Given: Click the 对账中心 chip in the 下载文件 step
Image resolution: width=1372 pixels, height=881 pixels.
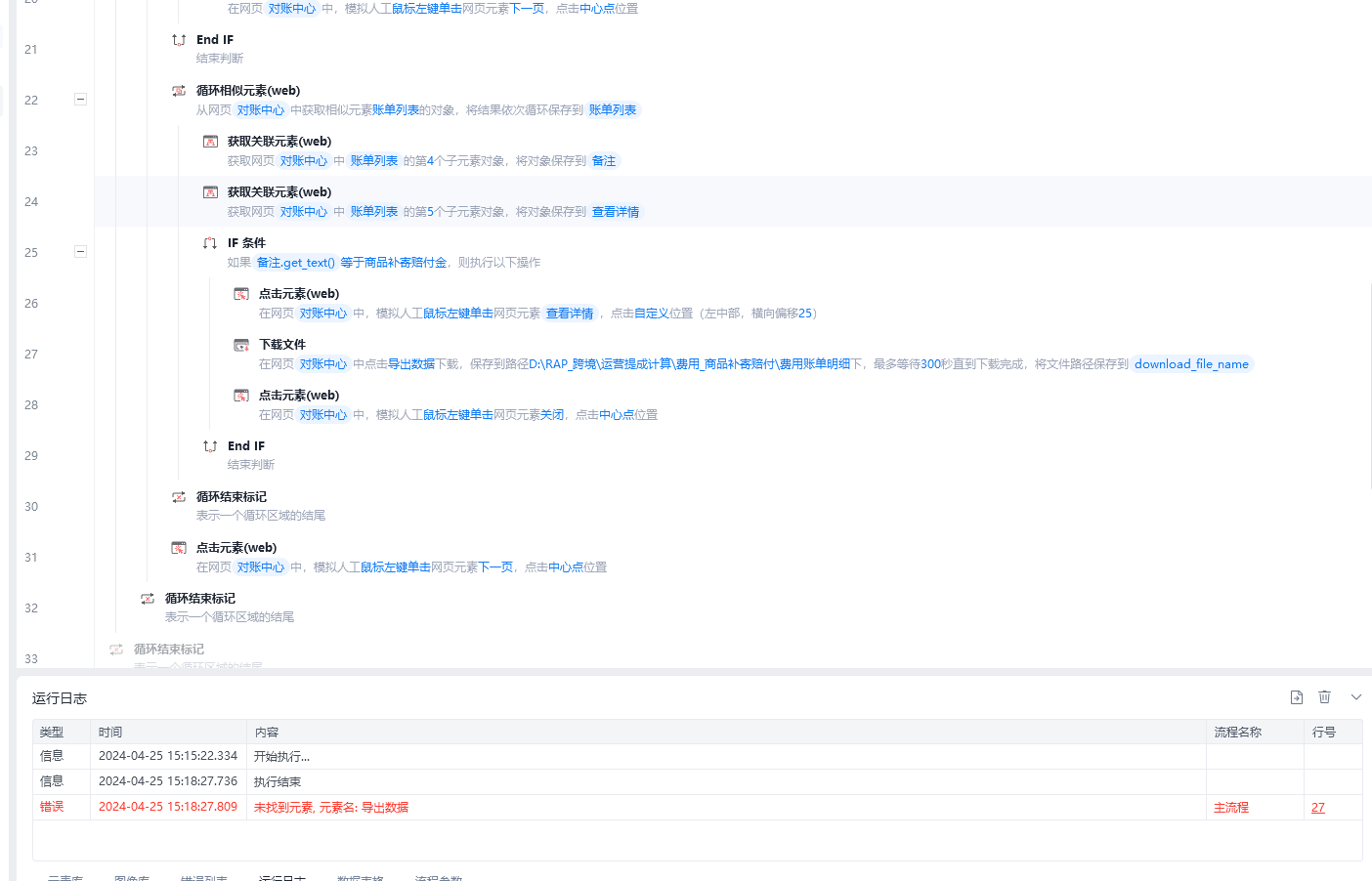Looking at the screenshot, I should point(323,364).
